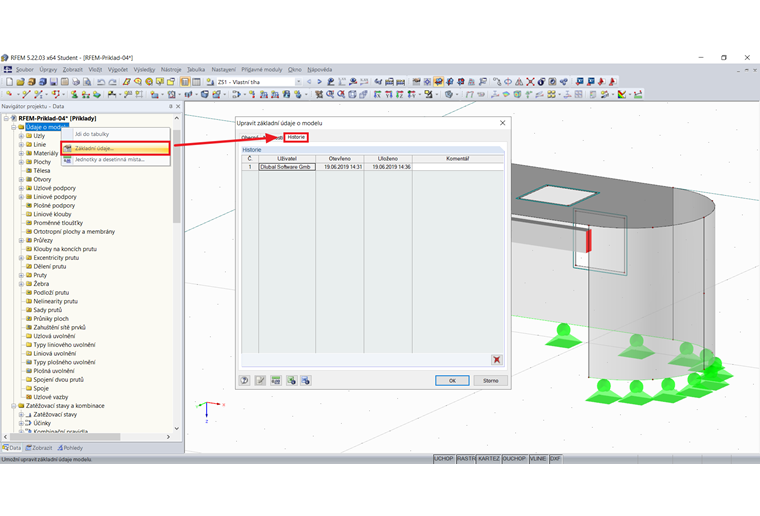Click the Undo arrow icon
Image resolution: width=760 pixels, height=516 pixels.
click(101, 82)
